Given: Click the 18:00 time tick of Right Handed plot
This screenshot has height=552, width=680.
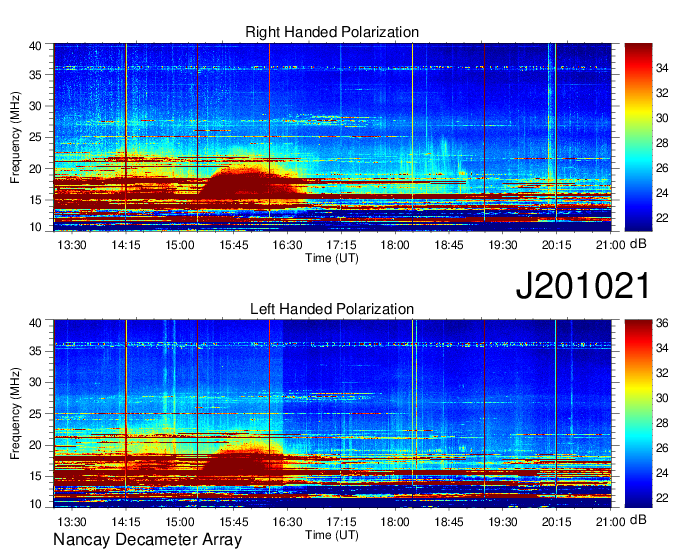Looking at the screenshot, I should coord(395,245).
